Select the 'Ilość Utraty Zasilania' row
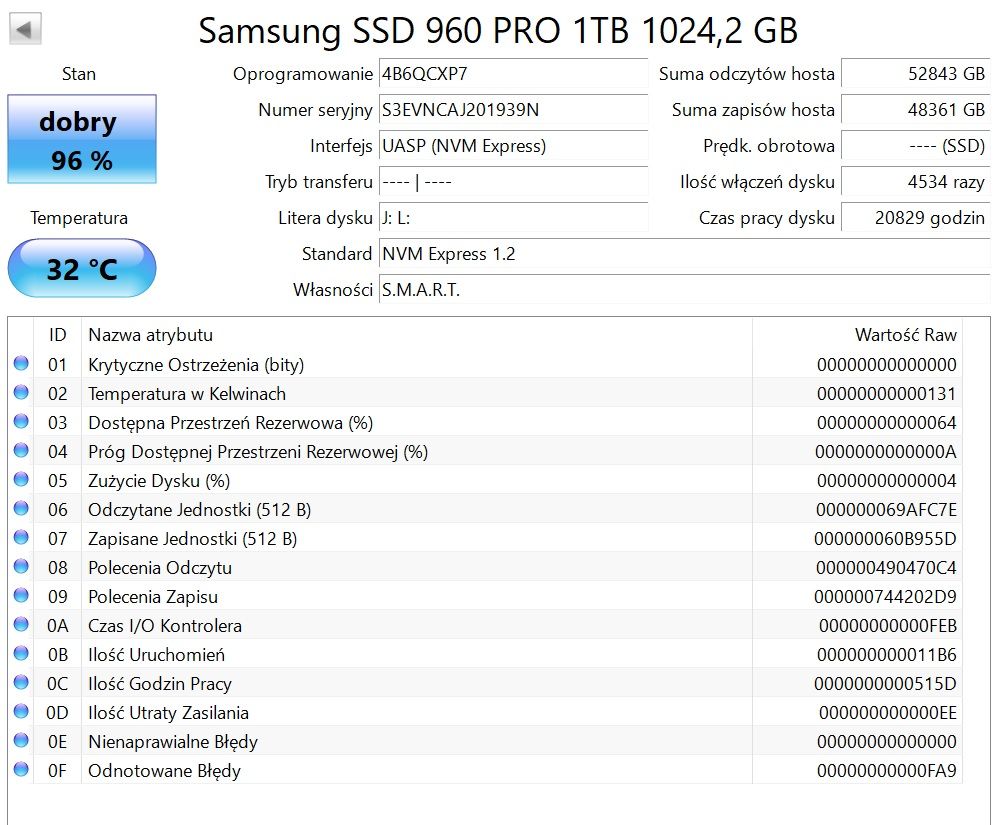 [x=485, y=712]
